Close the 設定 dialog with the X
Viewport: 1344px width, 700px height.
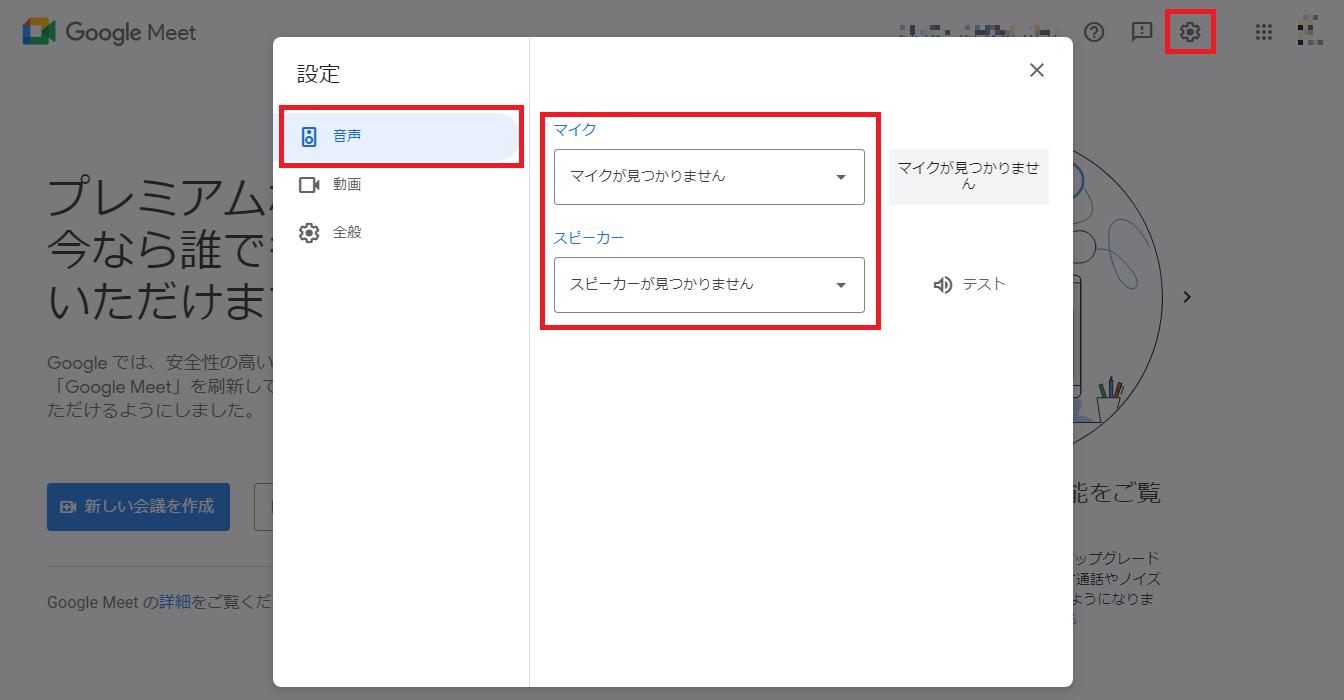(1037, 70)
